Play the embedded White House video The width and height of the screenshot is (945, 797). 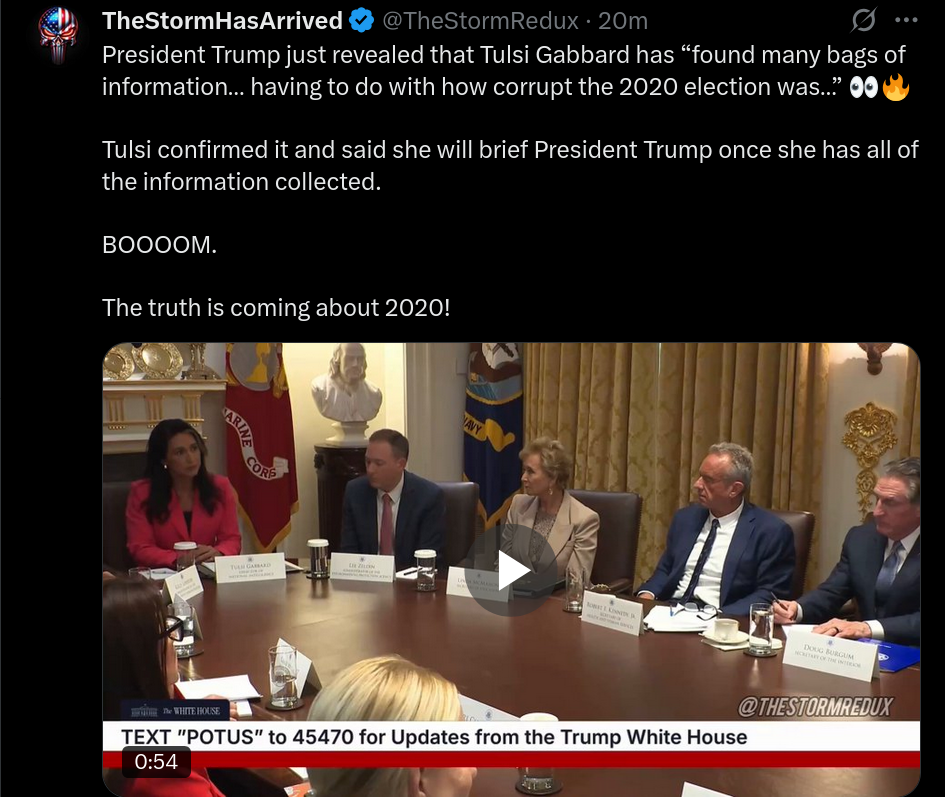511,570
